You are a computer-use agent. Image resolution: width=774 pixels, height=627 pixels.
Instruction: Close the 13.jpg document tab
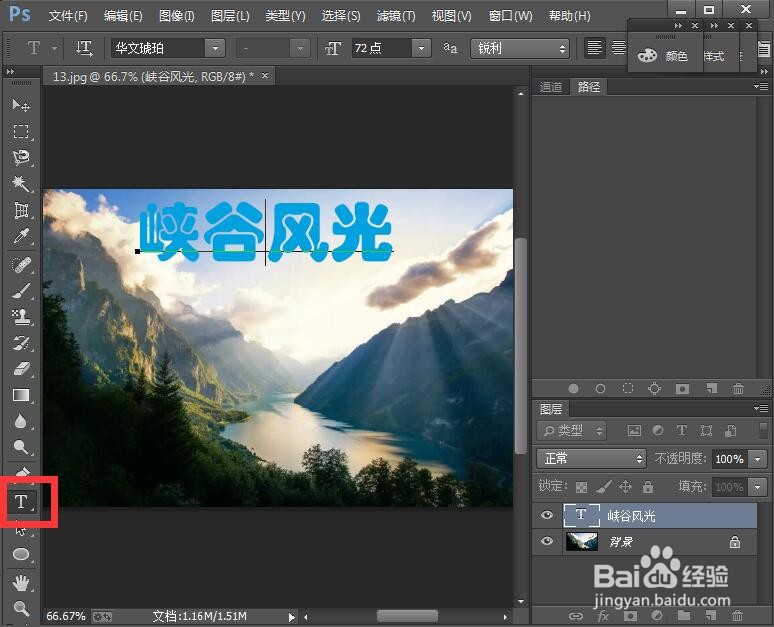(x=265, y=76)
